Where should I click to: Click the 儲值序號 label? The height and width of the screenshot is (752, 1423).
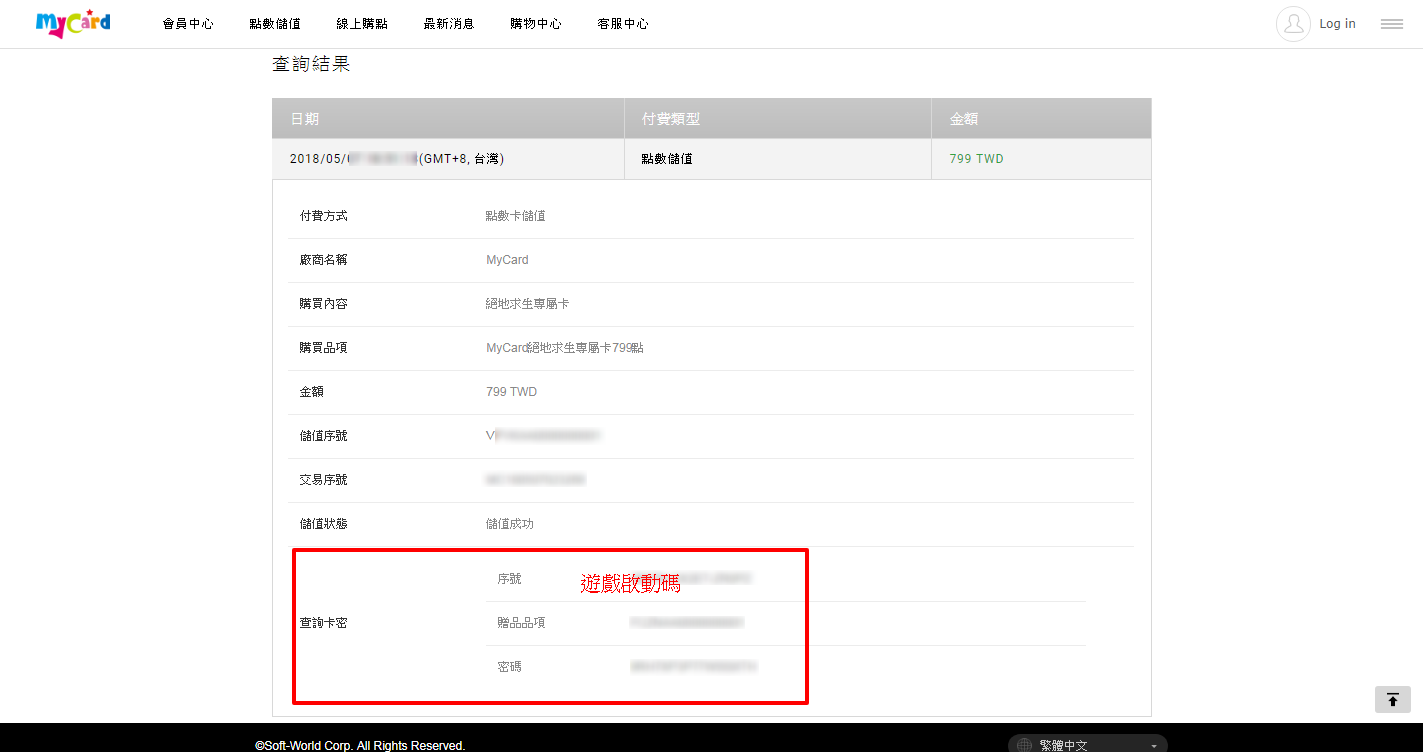(x=324, y=436)
